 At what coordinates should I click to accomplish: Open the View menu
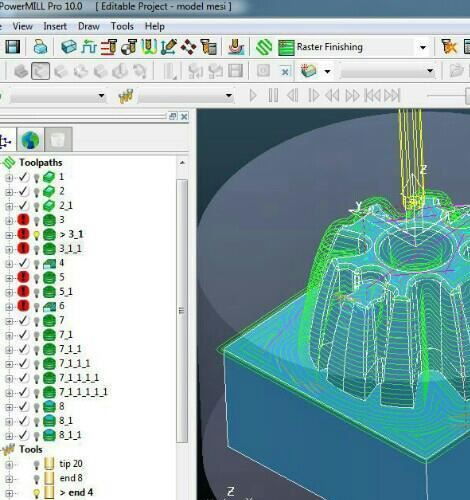point(22,26)
